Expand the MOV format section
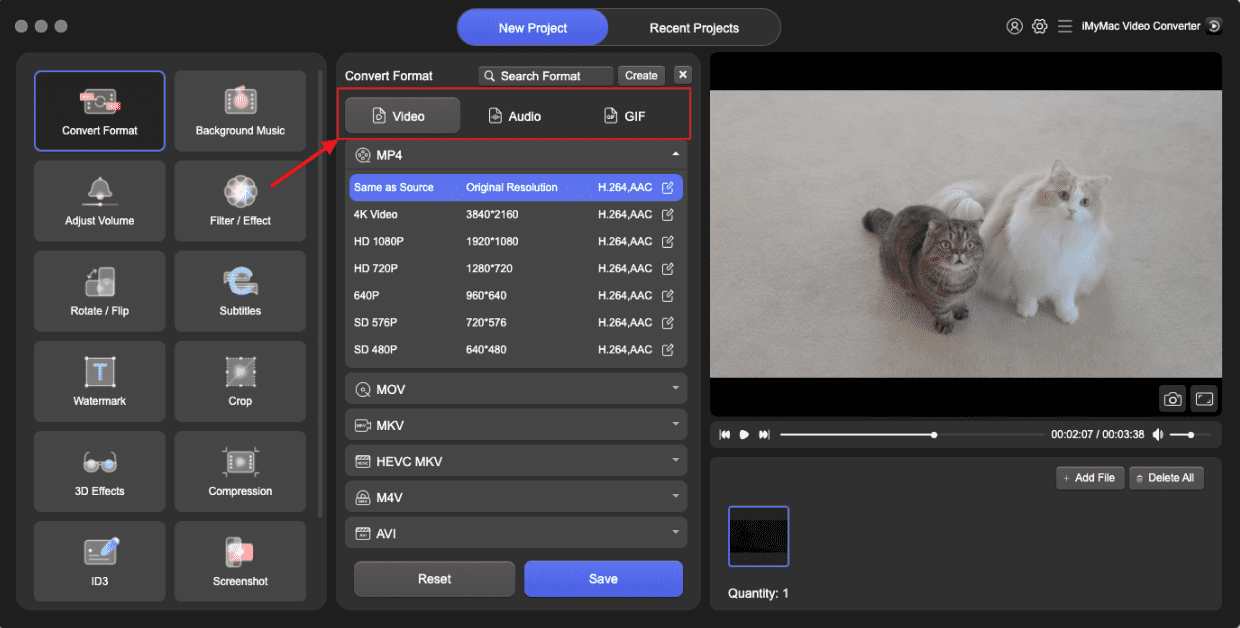This screenshot has height=628, width=1240. (515, 388)
